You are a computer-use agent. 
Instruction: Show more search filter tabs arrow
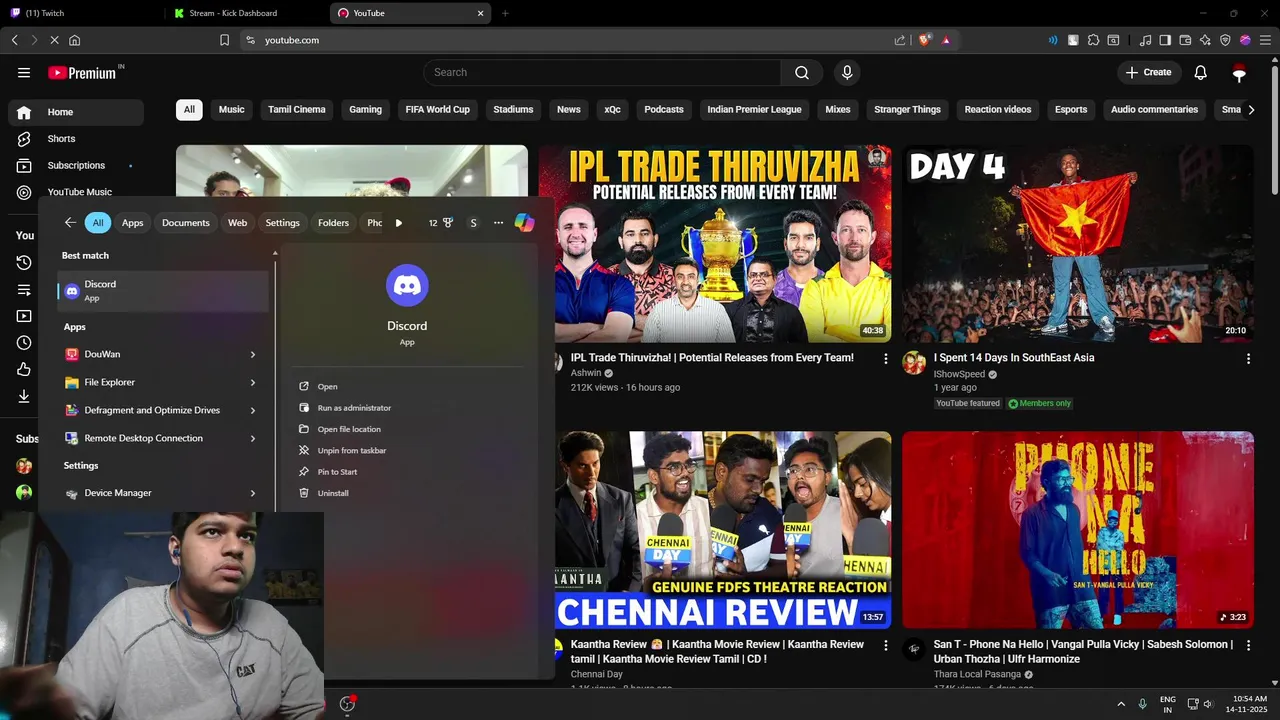click(399, 223)
